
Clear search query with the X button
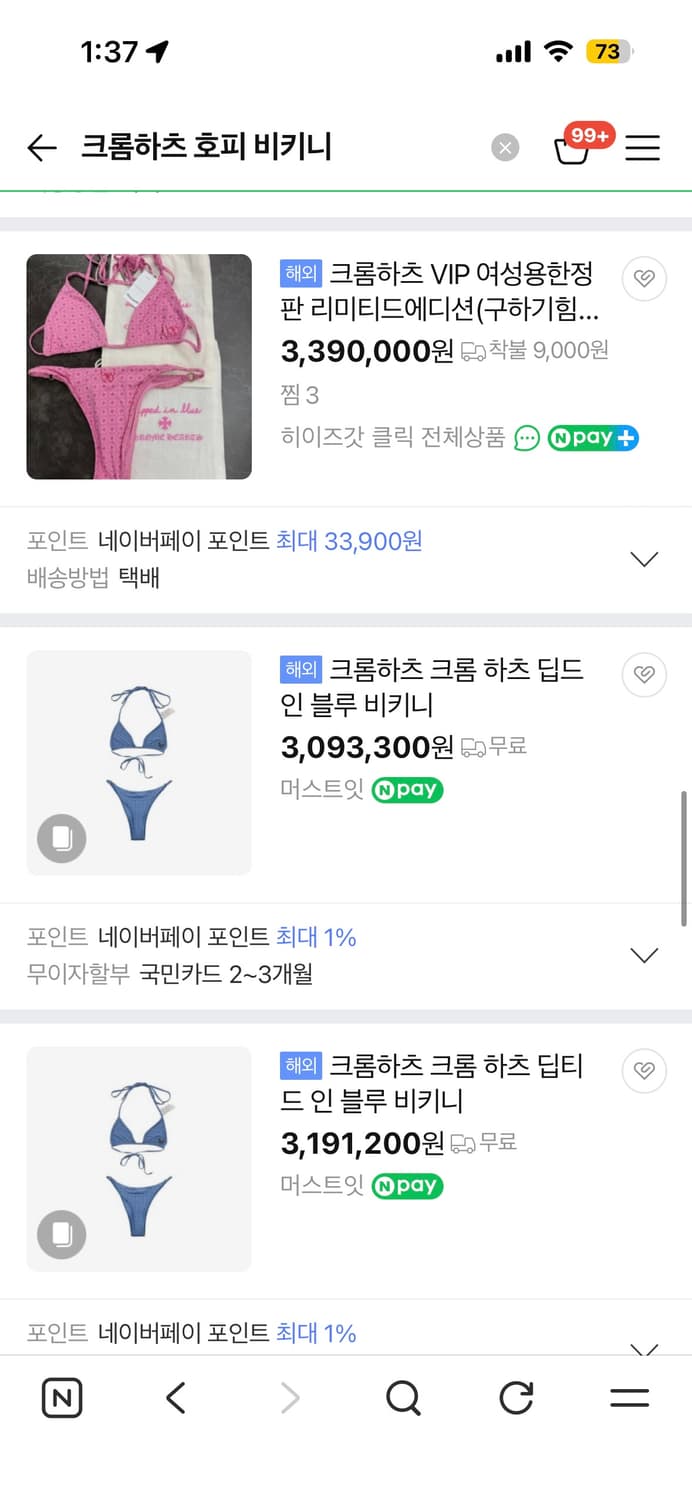point(505,147)
